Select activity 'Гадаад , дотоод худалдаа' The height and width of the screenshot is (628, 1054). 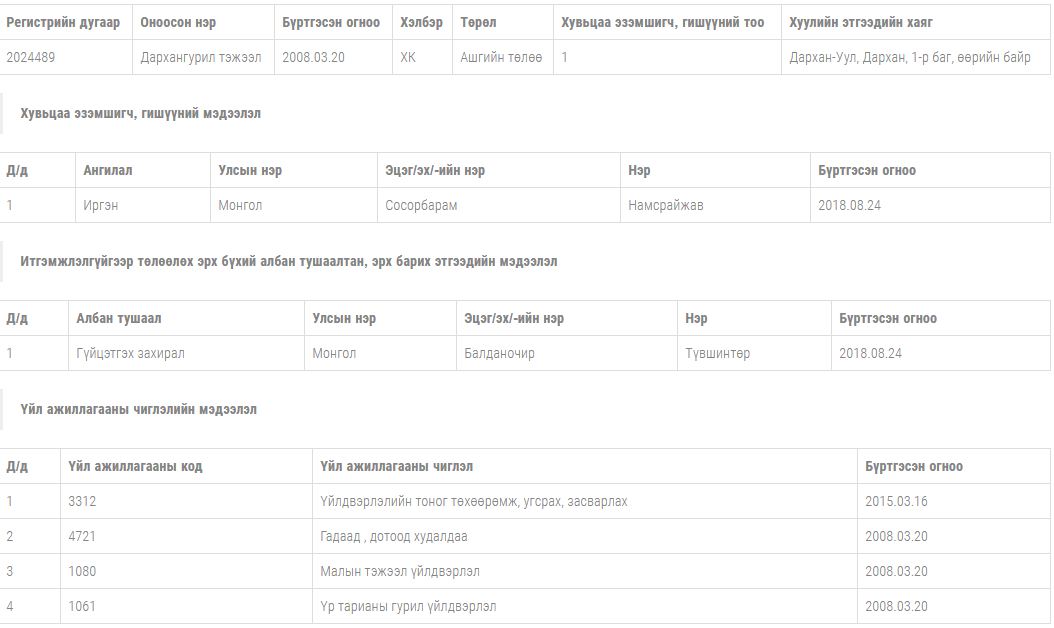click(394, 536)
